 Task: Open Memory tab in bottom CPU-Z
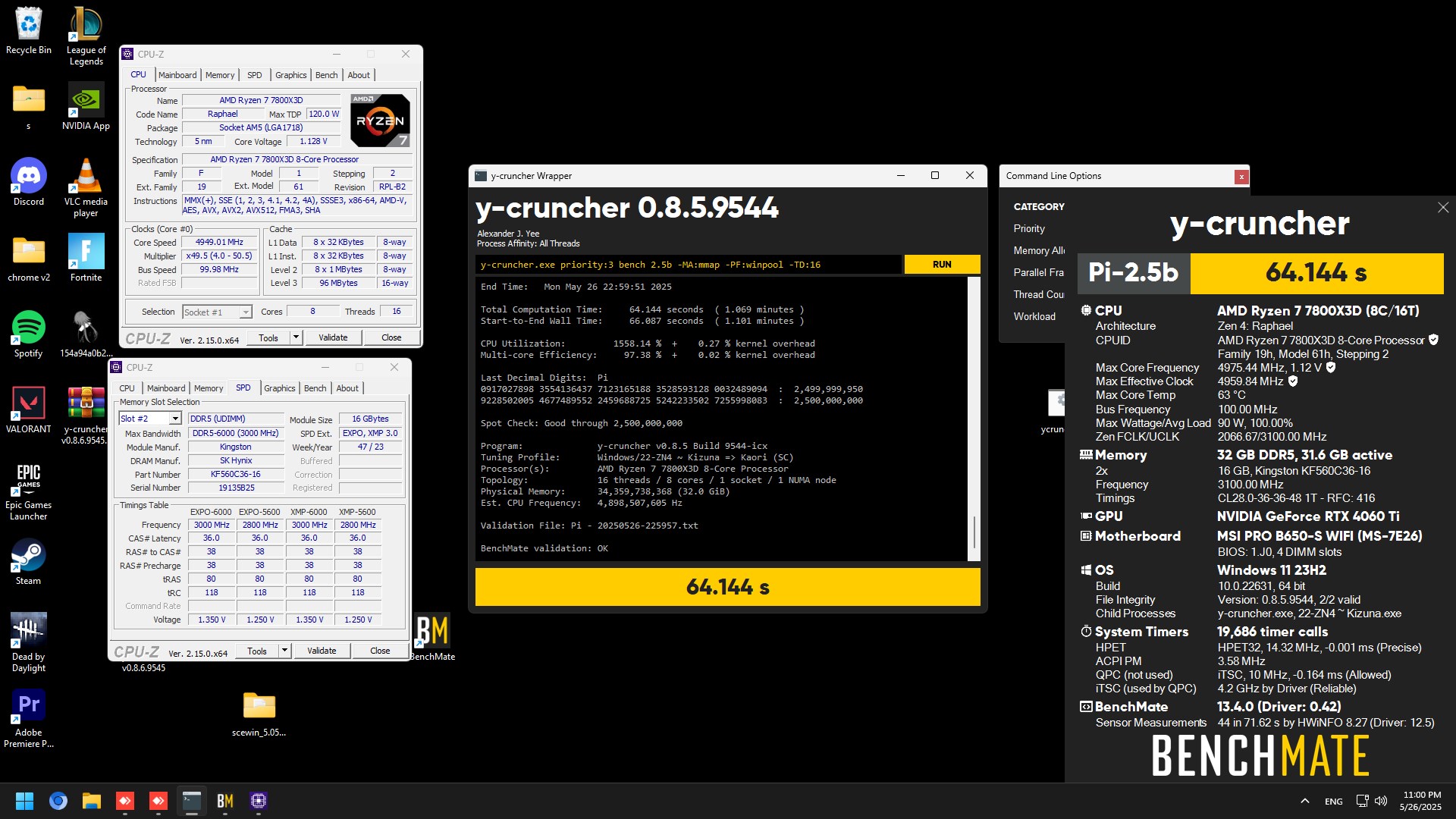[x=209, y=388]
